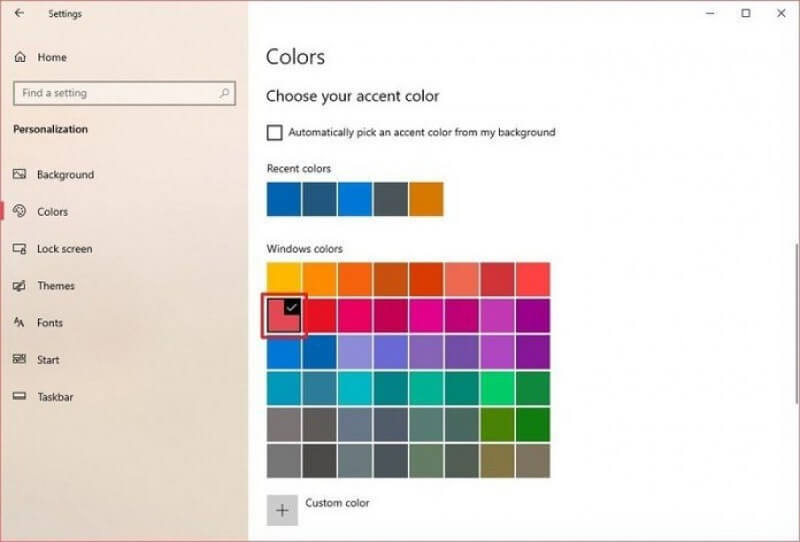
Task: Click the Colors palette icon
Action: (x=19, y=211)
